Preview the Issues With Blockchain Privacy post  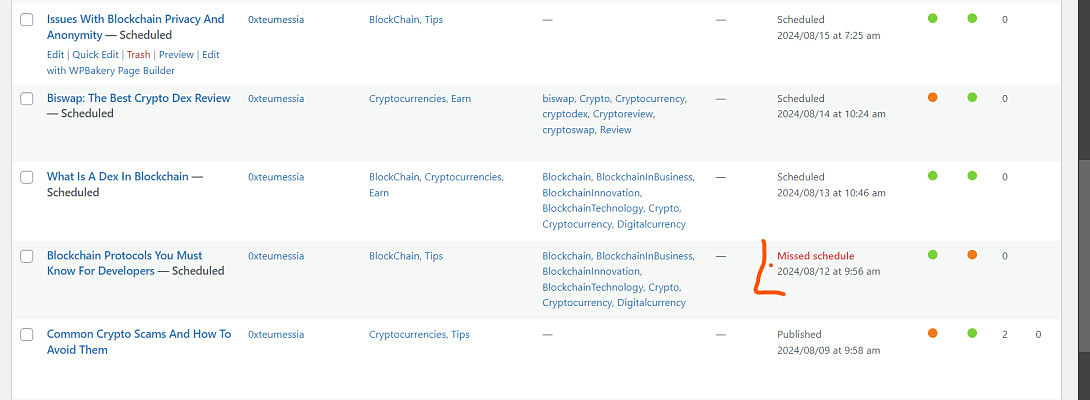pos(176,55)
